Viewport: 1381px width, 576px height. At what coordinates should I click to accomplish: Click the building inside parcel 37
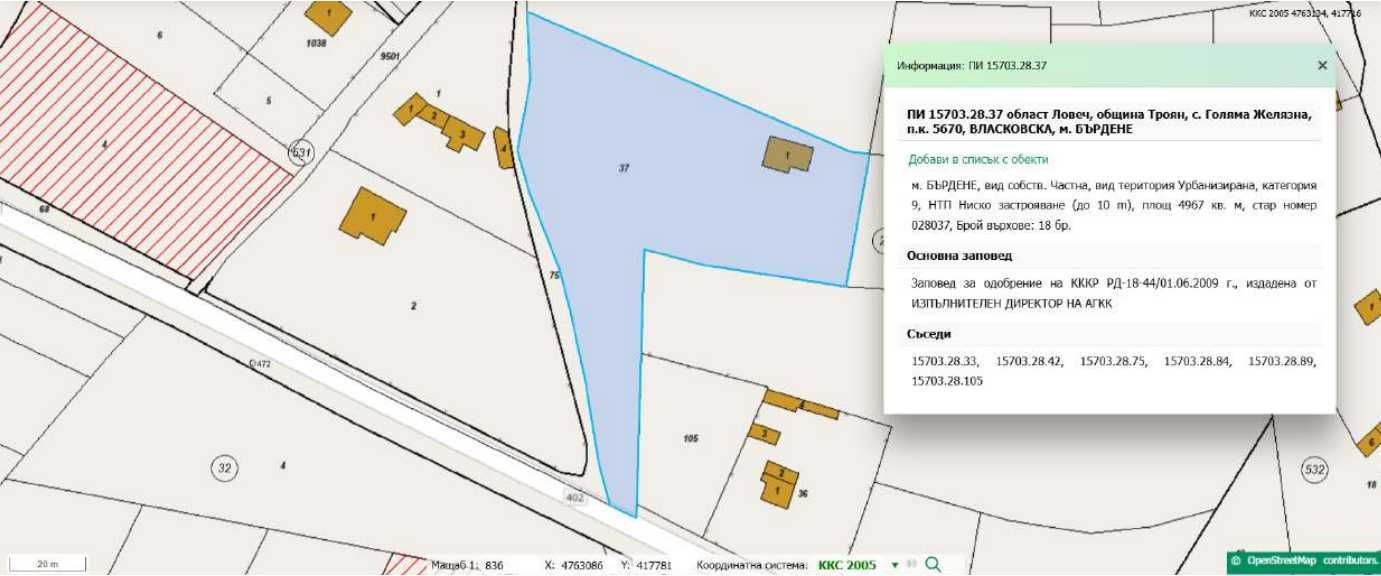tap(788, 154)
